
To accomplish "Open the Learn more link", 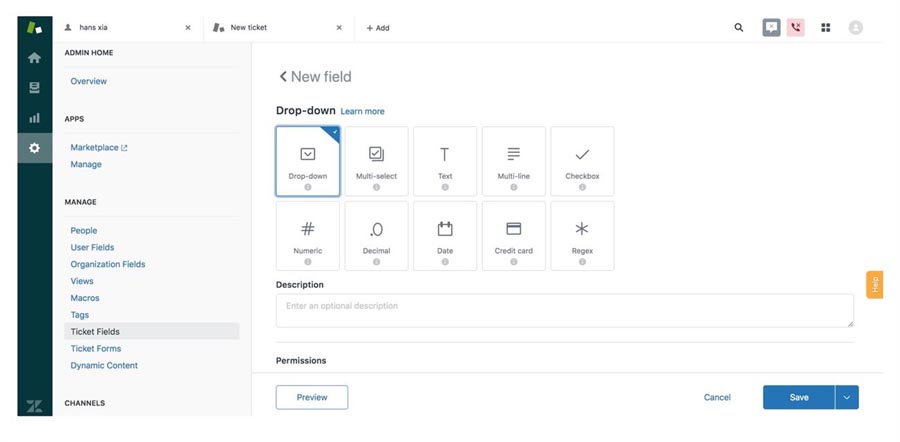I will [362, 111].
